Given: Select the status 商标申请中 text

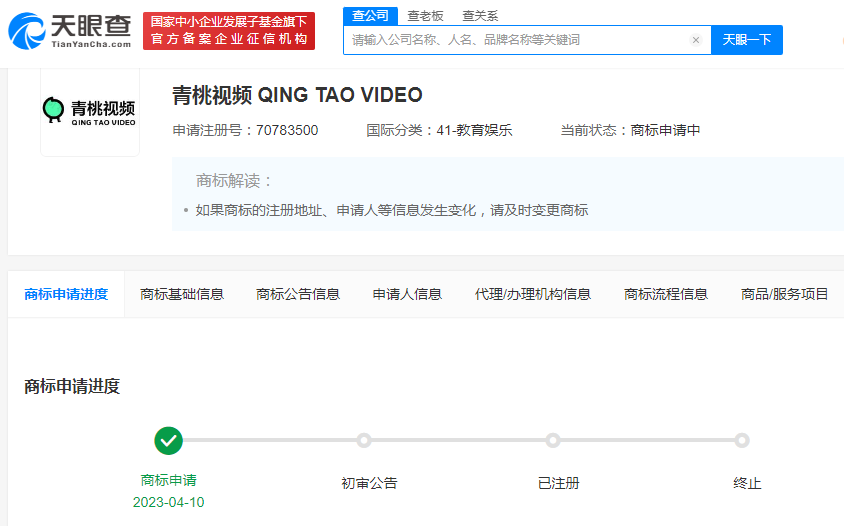Looking at the screenshot, I should click(x=665, y=130).
